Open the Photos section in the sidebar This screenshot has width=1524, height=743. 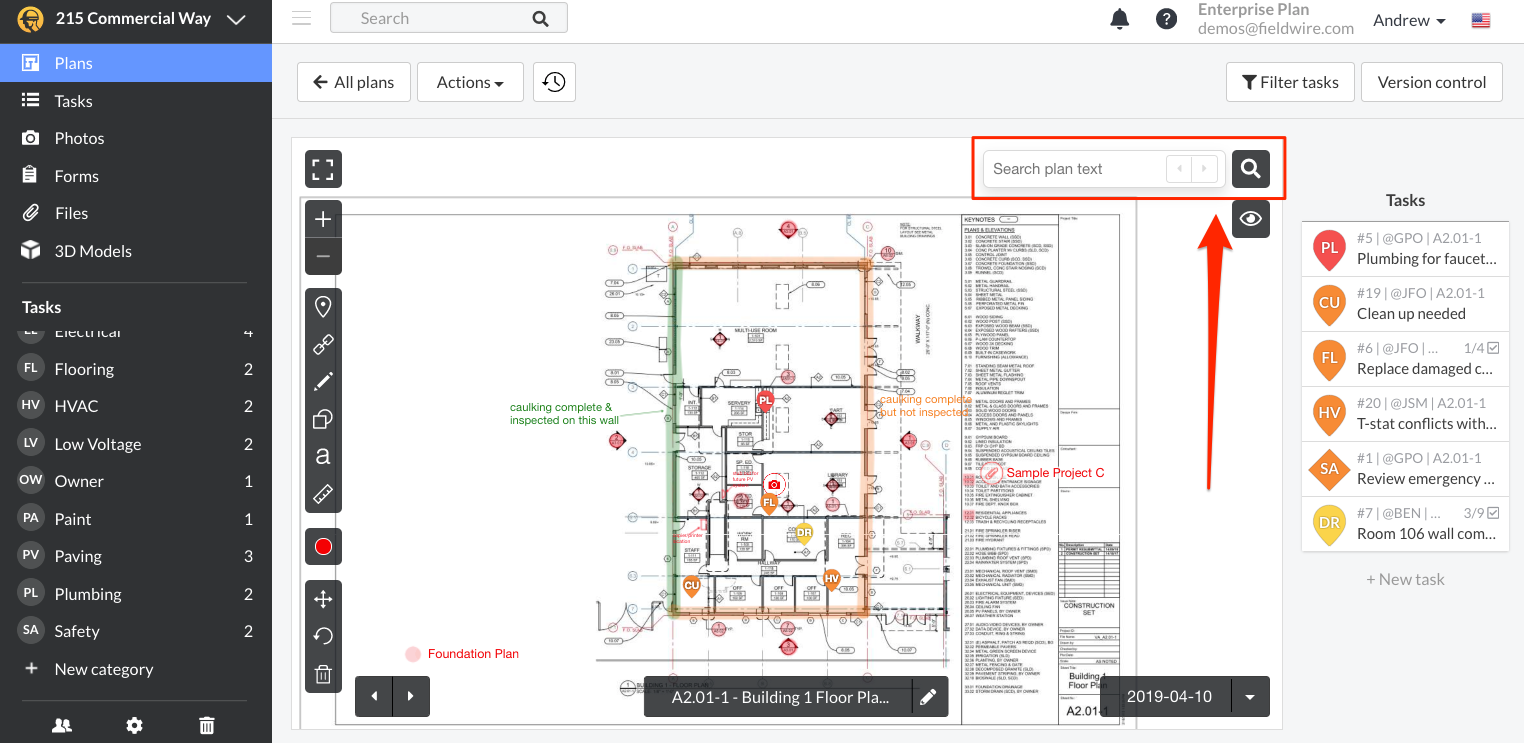pos(78,137)
